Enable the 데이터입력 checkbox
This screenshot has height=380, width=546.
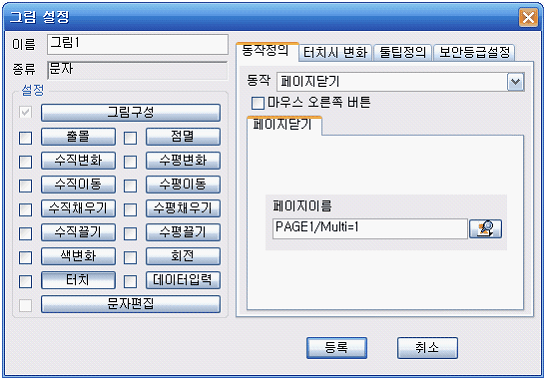pyautogui.click(x=130, y=281)
